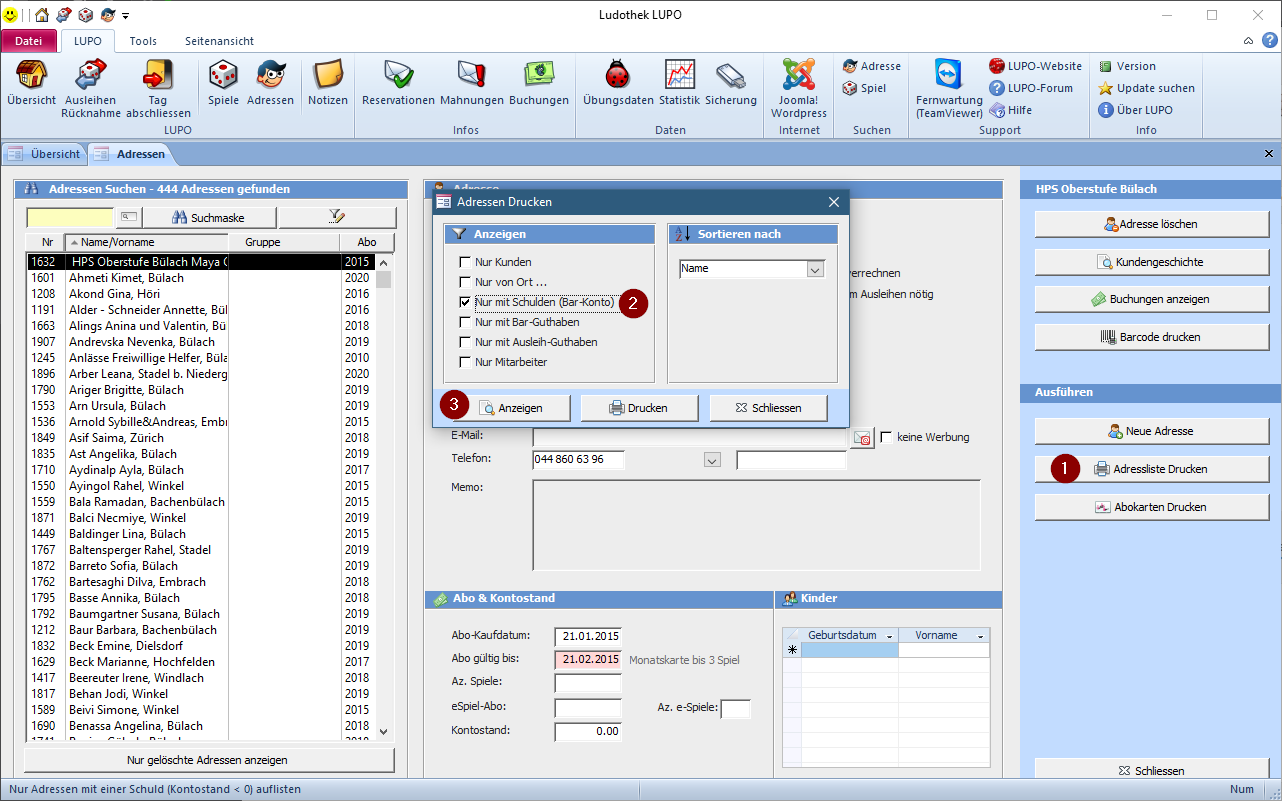Switch to the Seitenansicht ribbon tab

click(219, 41)
